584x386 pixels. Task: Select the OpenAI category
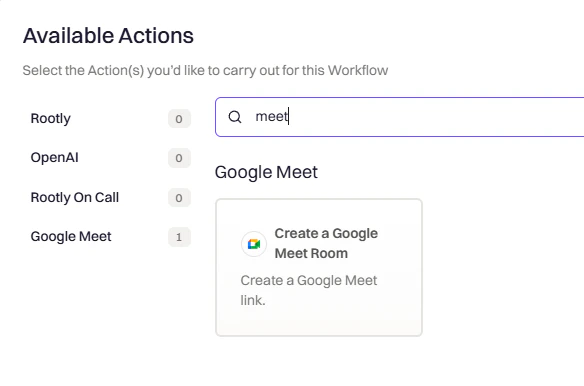pos(110,158)
